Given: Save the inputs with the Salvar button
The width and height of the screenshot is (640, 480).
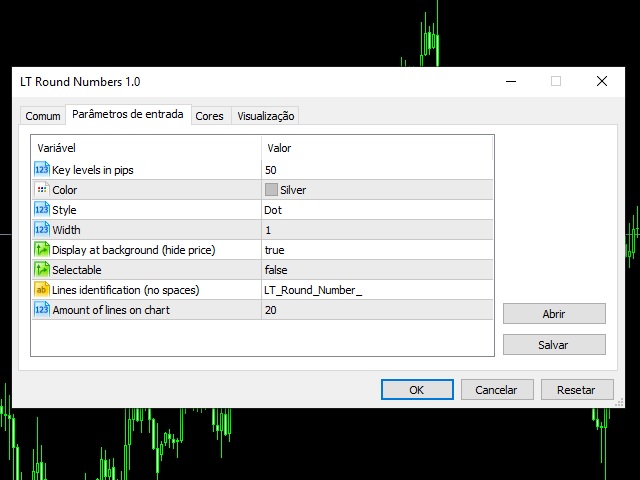Looking at the screenshot, I should (554, 344).
